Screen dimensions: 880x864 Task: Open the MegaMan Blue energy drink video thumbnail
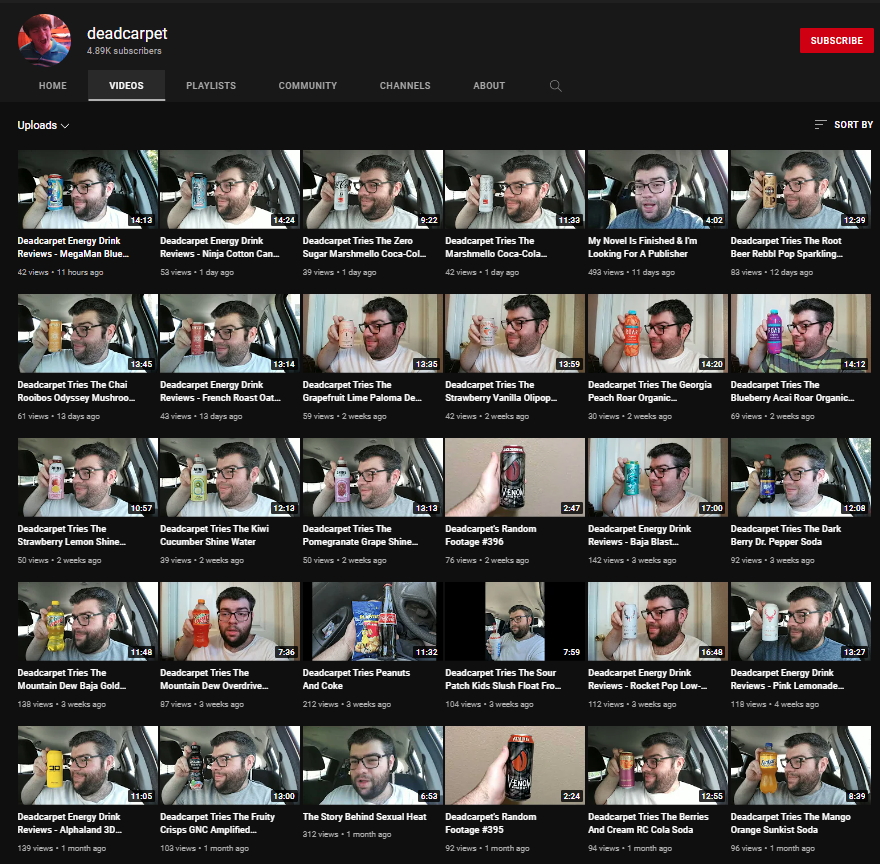click(88, 189)
